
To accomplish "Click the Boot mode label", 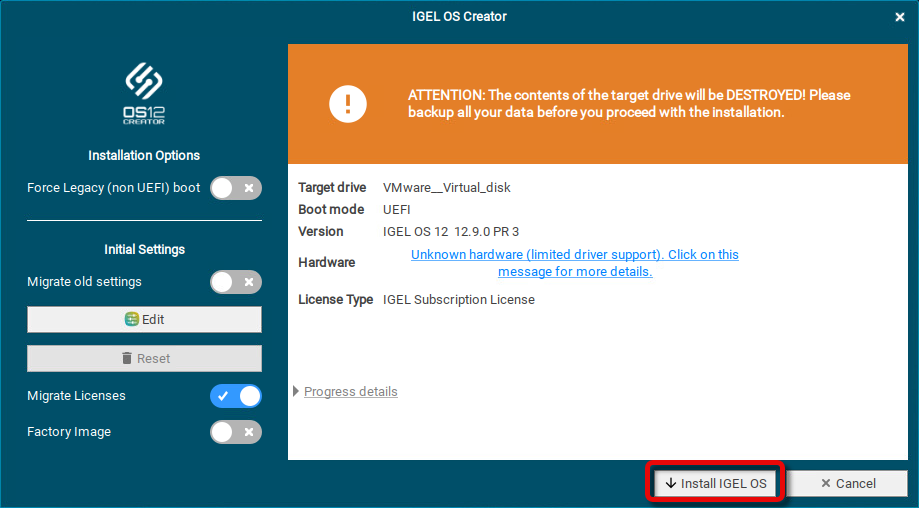I will (x=331, y=209).
